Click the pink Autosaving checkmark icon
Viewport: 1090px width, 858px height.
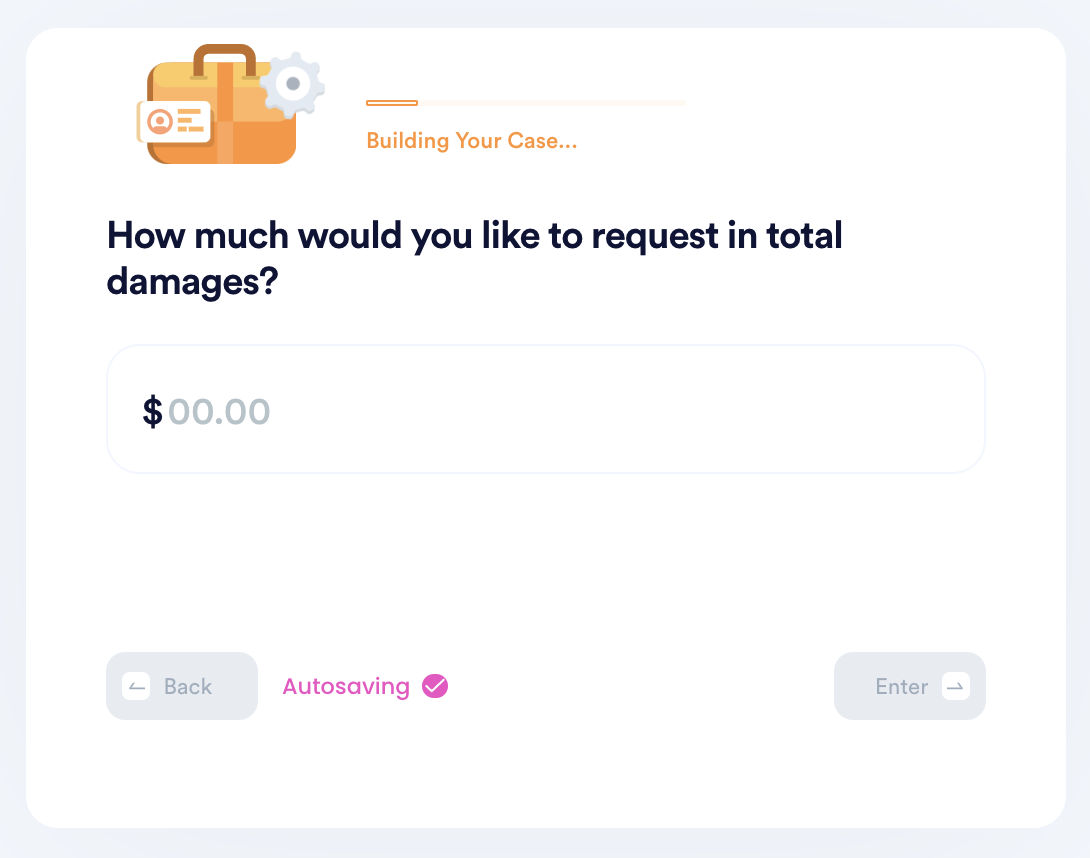tap(435, 686)
